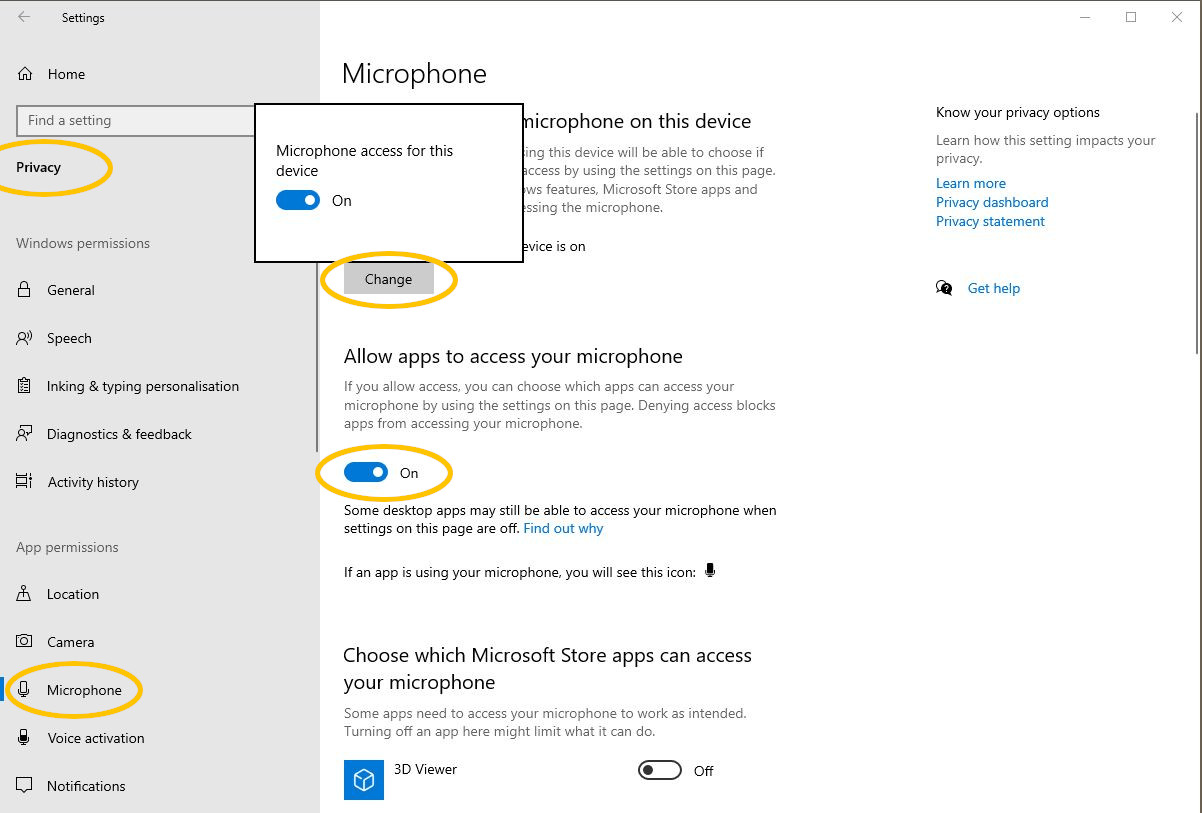Screen dimensions: 1202x813
Task: Click the Find a setting search box
Action: [x=135, y=120]
